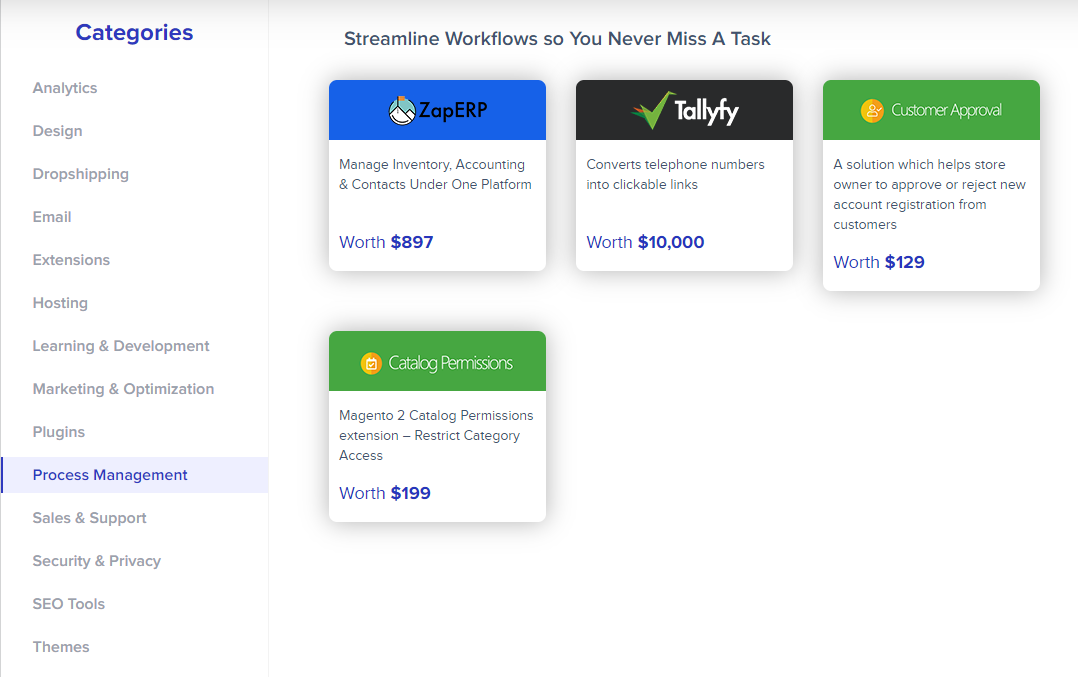The width and height of the screenshot is (1078, 677).
Task: Click the Worth $10,000 price
Action: pos(645,242)
